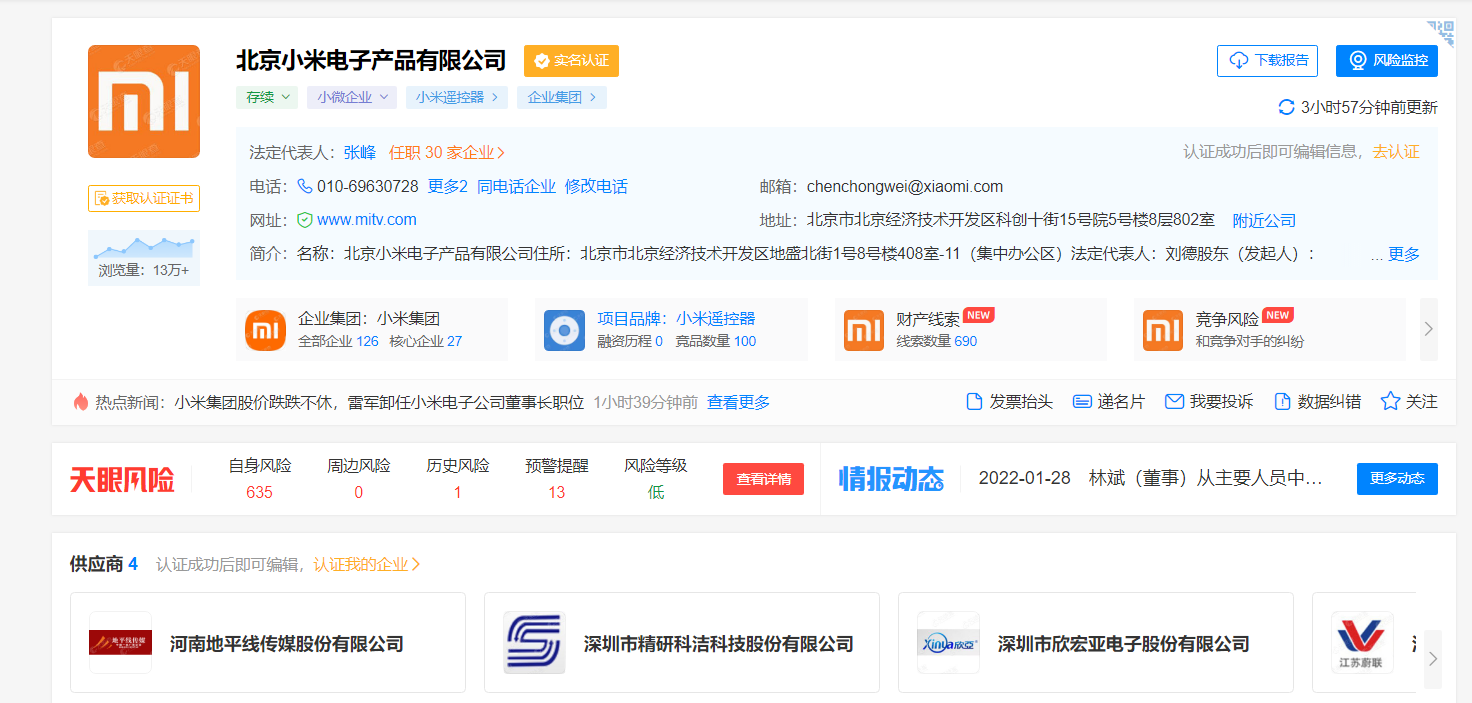This screenshot has width=1472, height=703.
Task: Click legal representative 张峰 link
Action: pos(359,153)
